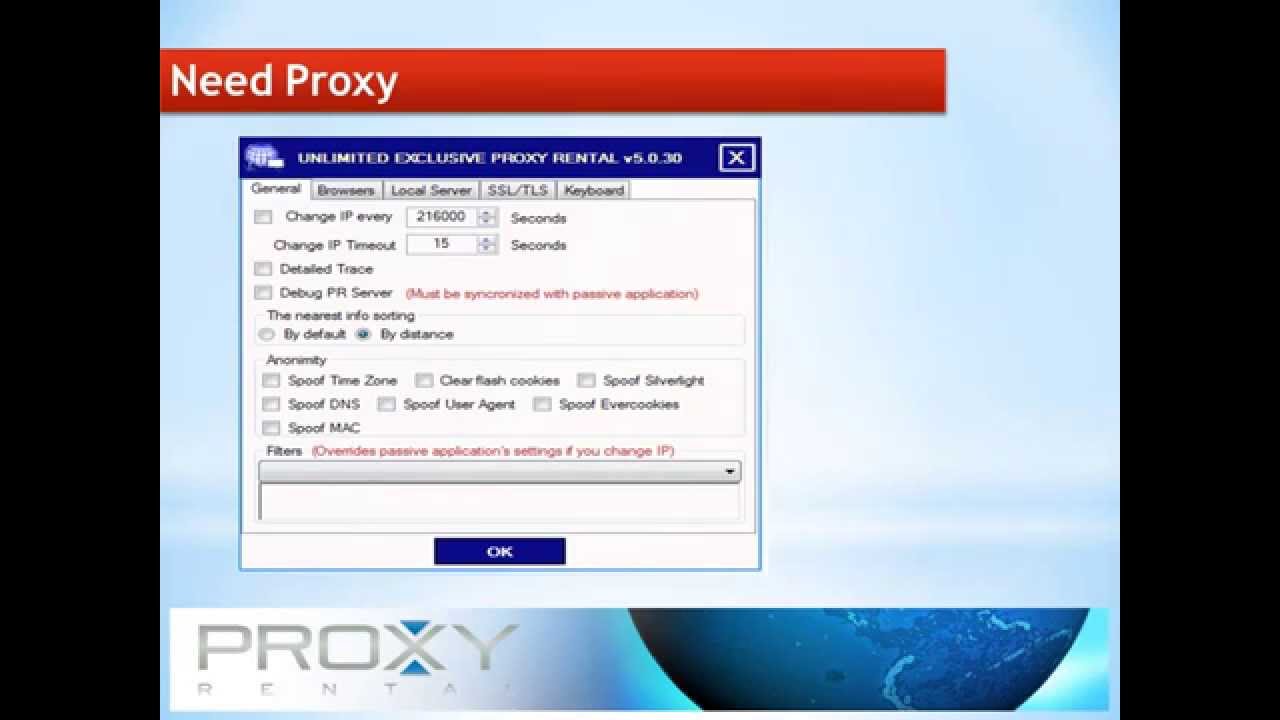Enable Spoof Time Zone
This screenshot has width=1280, height=720.
(271, 380)
